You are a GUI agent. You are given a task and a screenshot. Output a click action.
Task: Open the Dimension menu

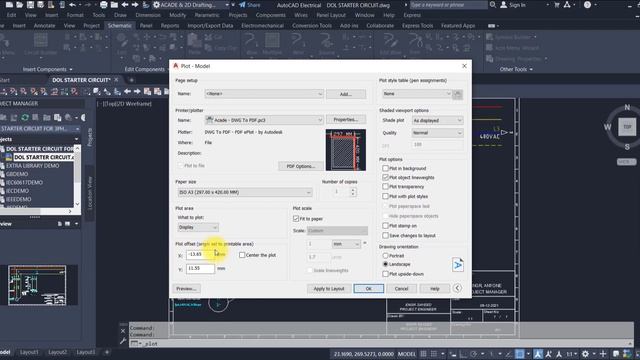(x=148, y=15)
